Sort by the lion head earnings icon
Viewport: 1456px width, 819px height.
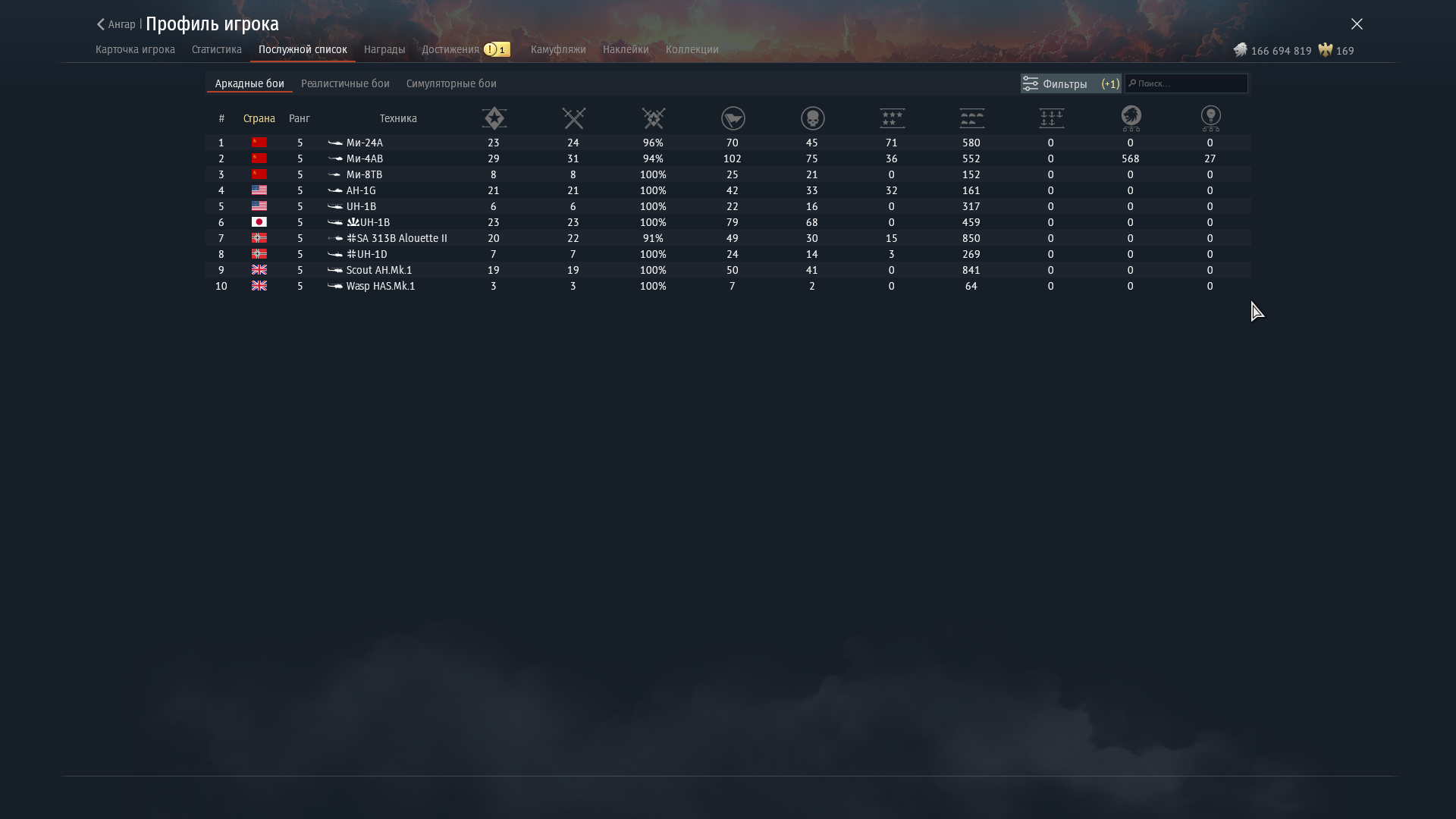click(1131, 118)
